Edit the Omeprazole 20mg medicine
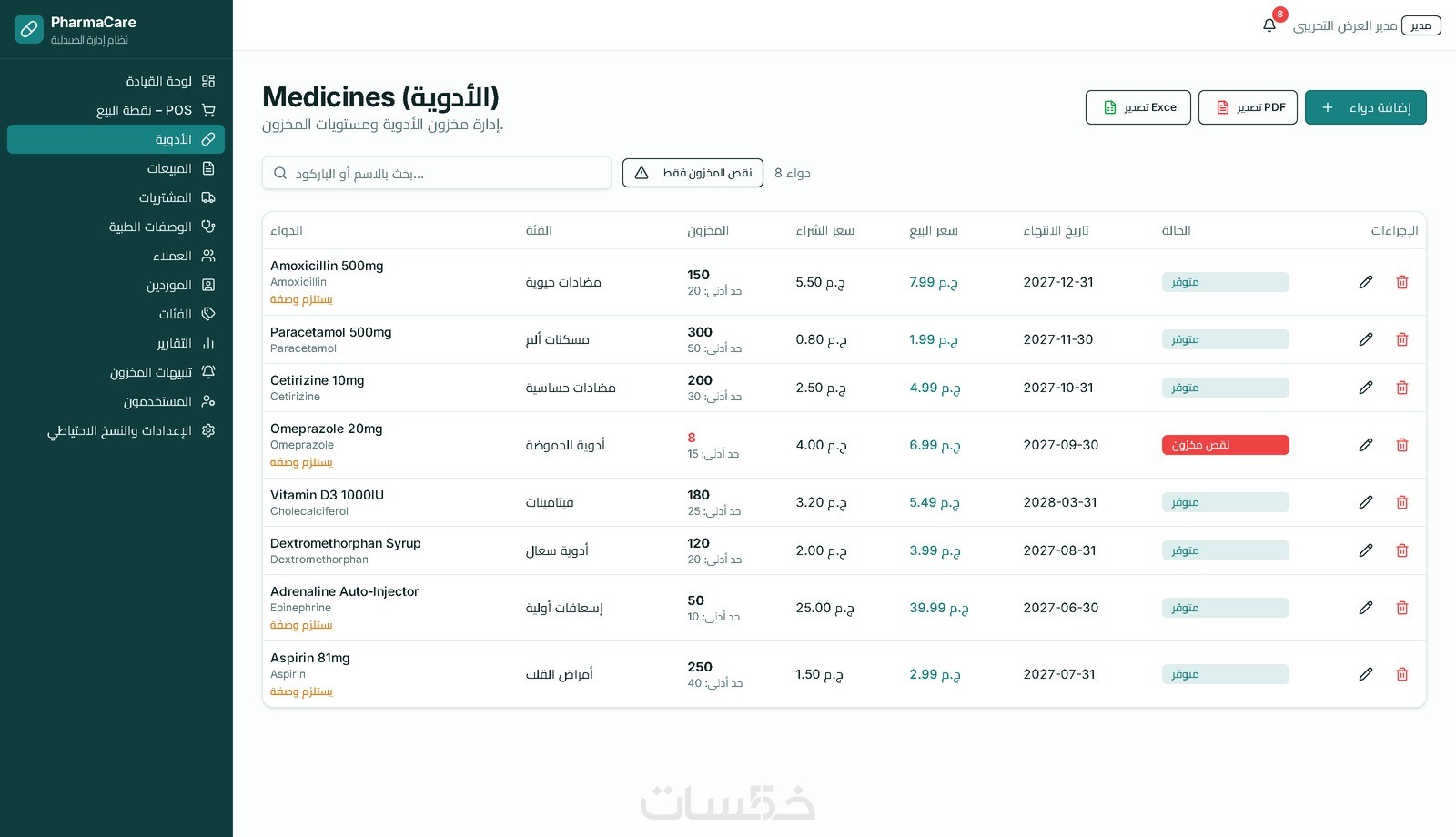1456x837 pixels. (1366, 445)
